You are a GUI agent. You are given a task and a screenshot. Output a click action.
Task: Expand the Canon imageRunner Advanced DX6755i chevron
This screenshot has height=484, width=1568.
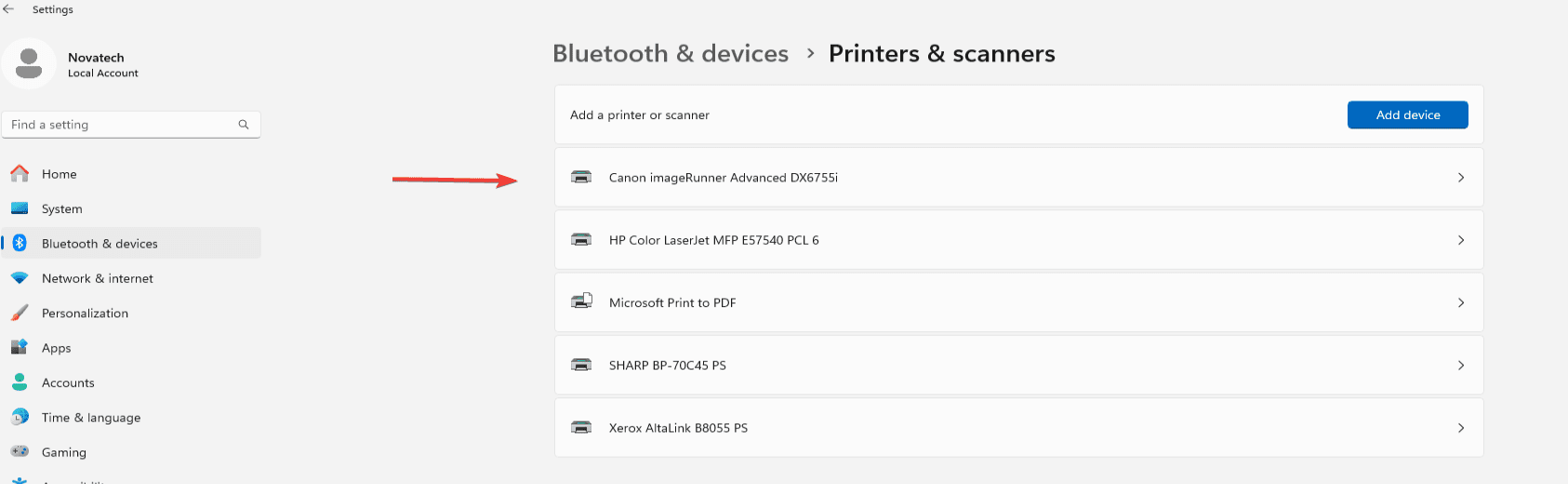(1461, 178)
